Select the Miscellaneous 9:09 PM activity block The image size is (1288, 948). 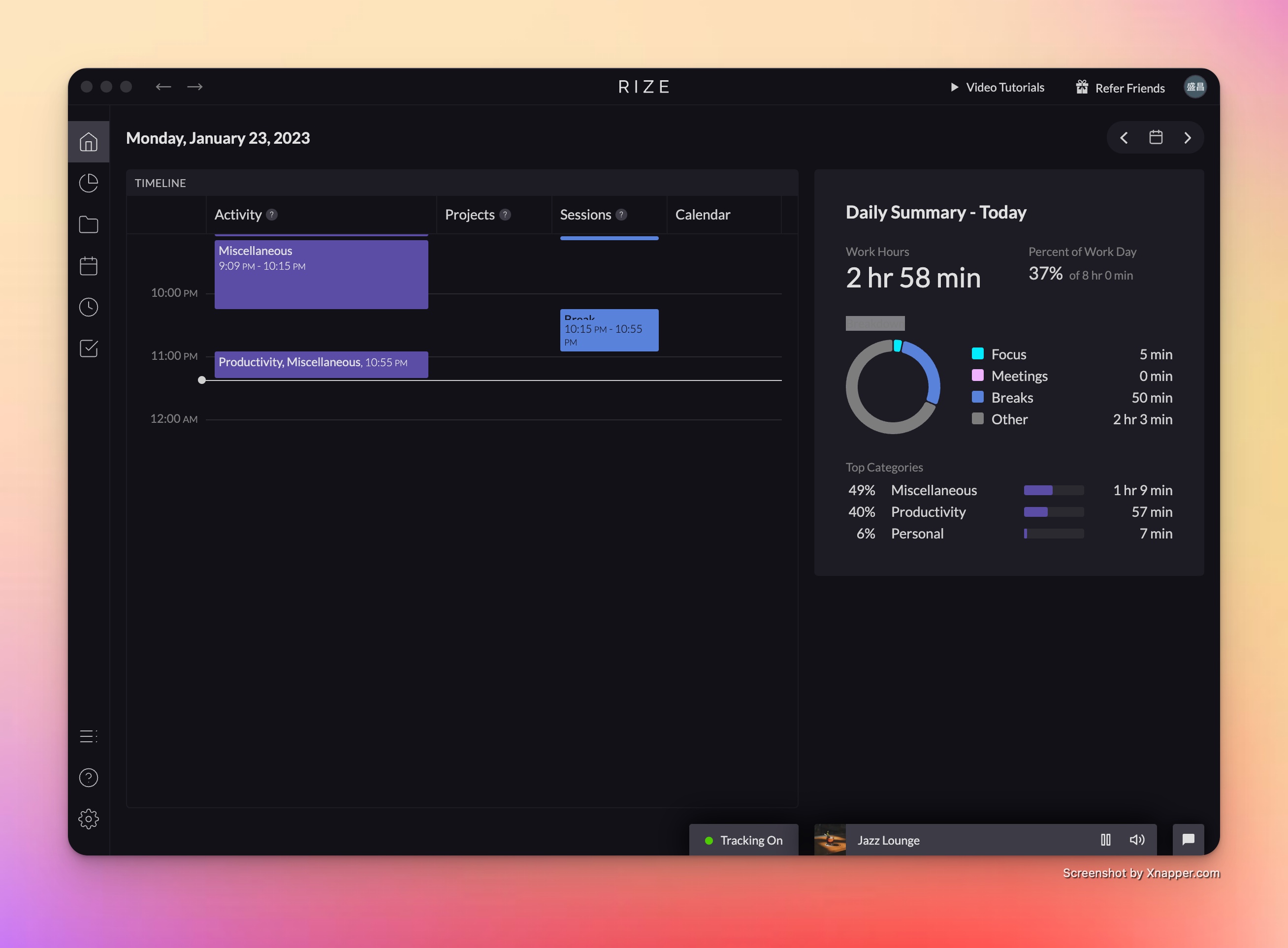(321, 274)
